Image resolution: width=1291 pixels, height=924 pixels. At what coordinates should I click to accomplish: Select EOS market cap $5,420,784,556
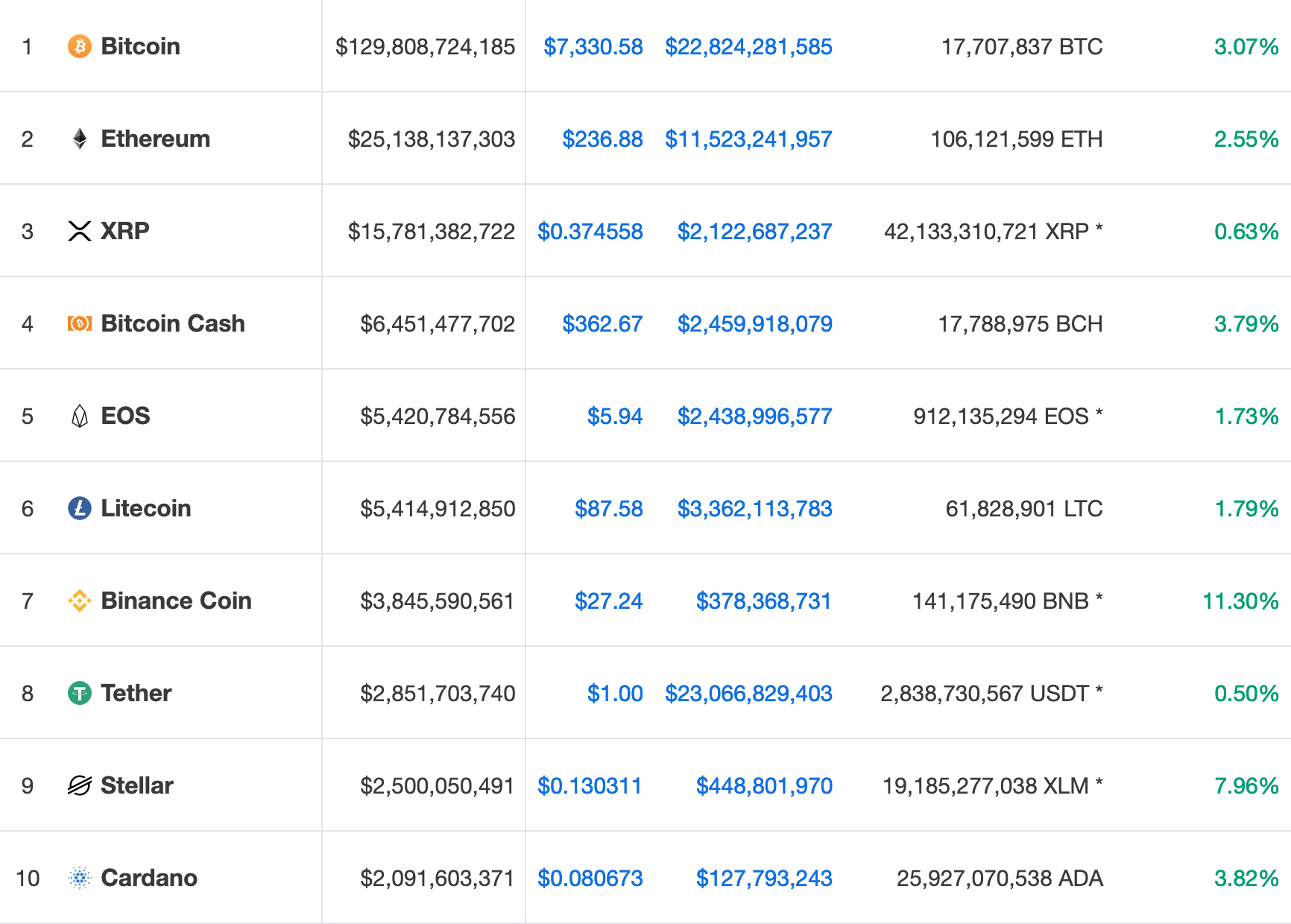click(x=438, y=417)
